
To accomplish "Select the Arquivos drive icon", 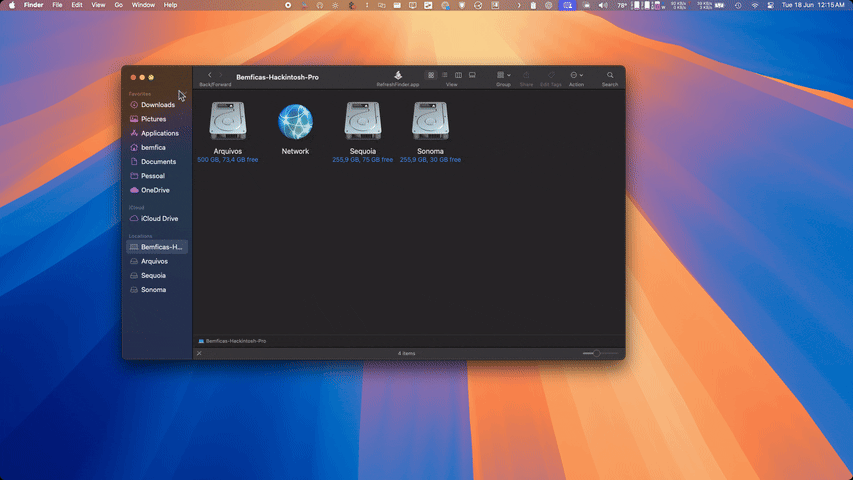I will [x=228, y=121].
